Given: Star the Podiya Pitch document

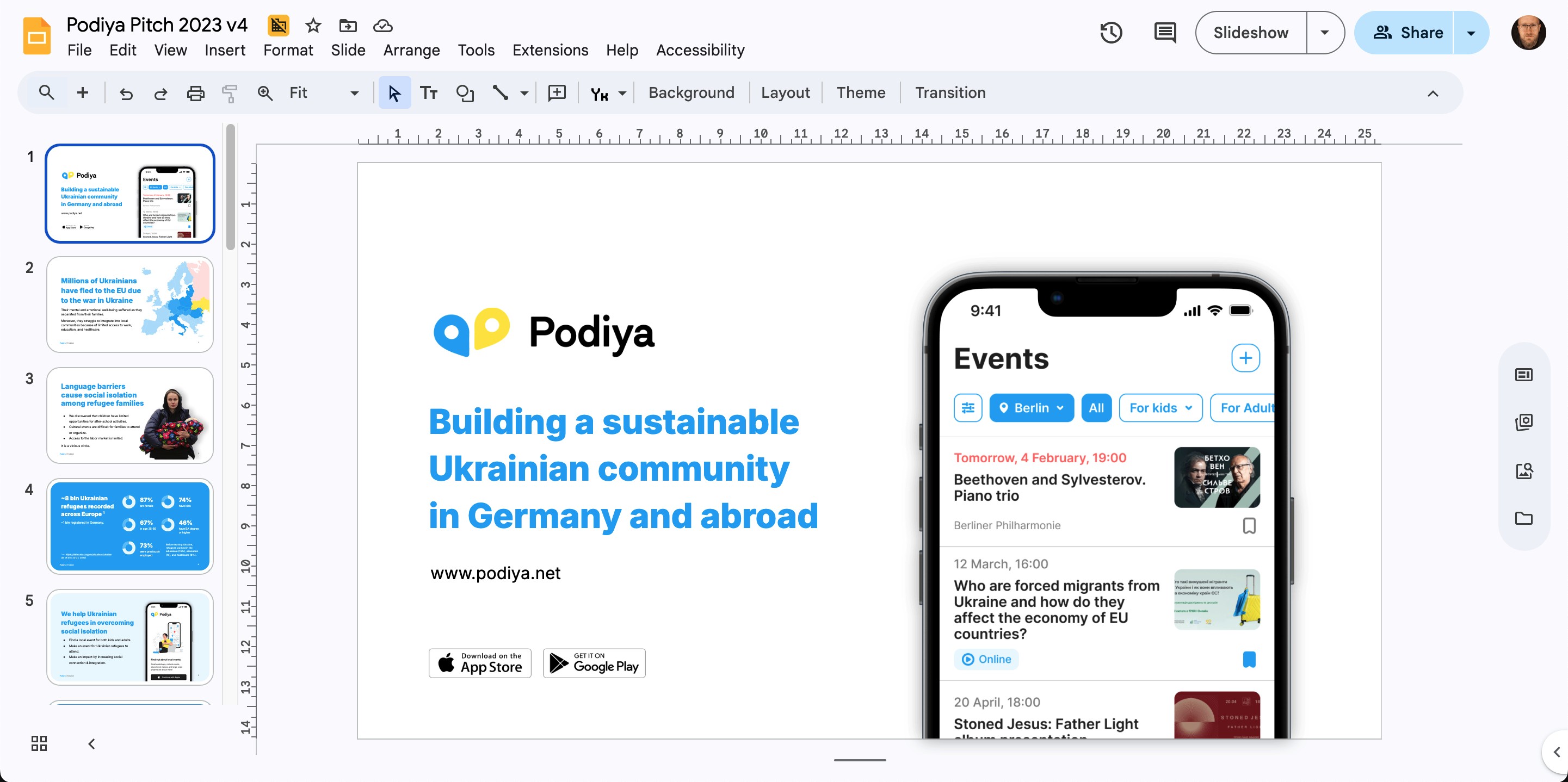Looking at the screenshot, I should coord(313,25).
